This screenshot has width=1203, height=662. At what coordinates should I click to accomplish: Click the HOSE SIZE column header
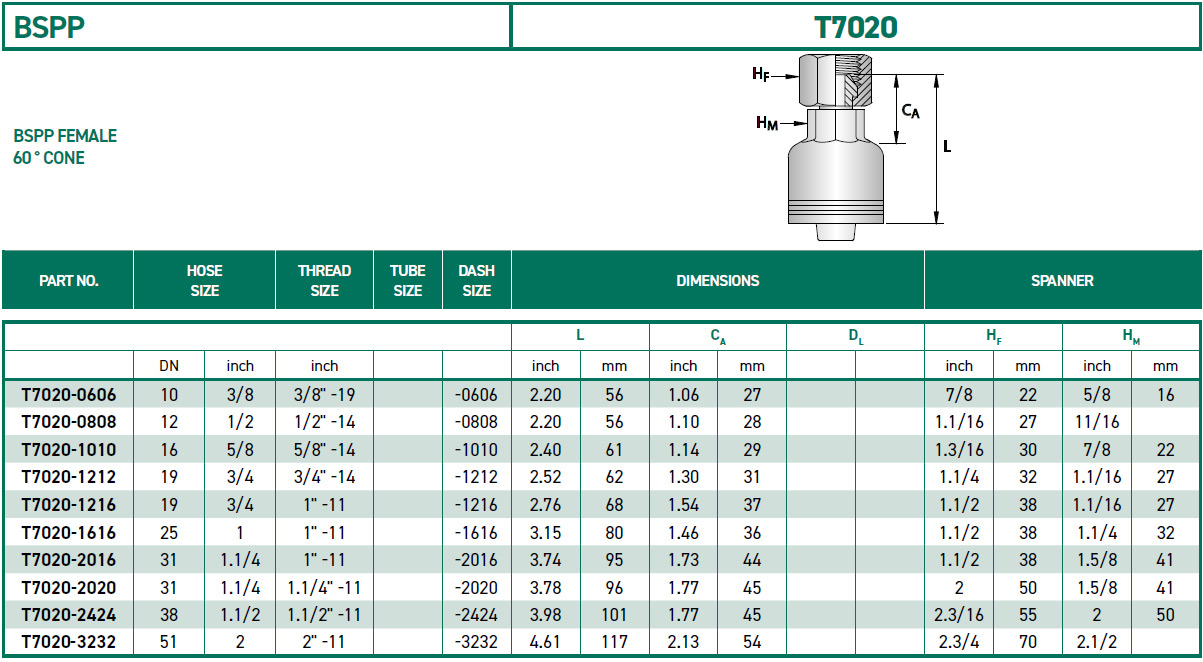point(204,281)
